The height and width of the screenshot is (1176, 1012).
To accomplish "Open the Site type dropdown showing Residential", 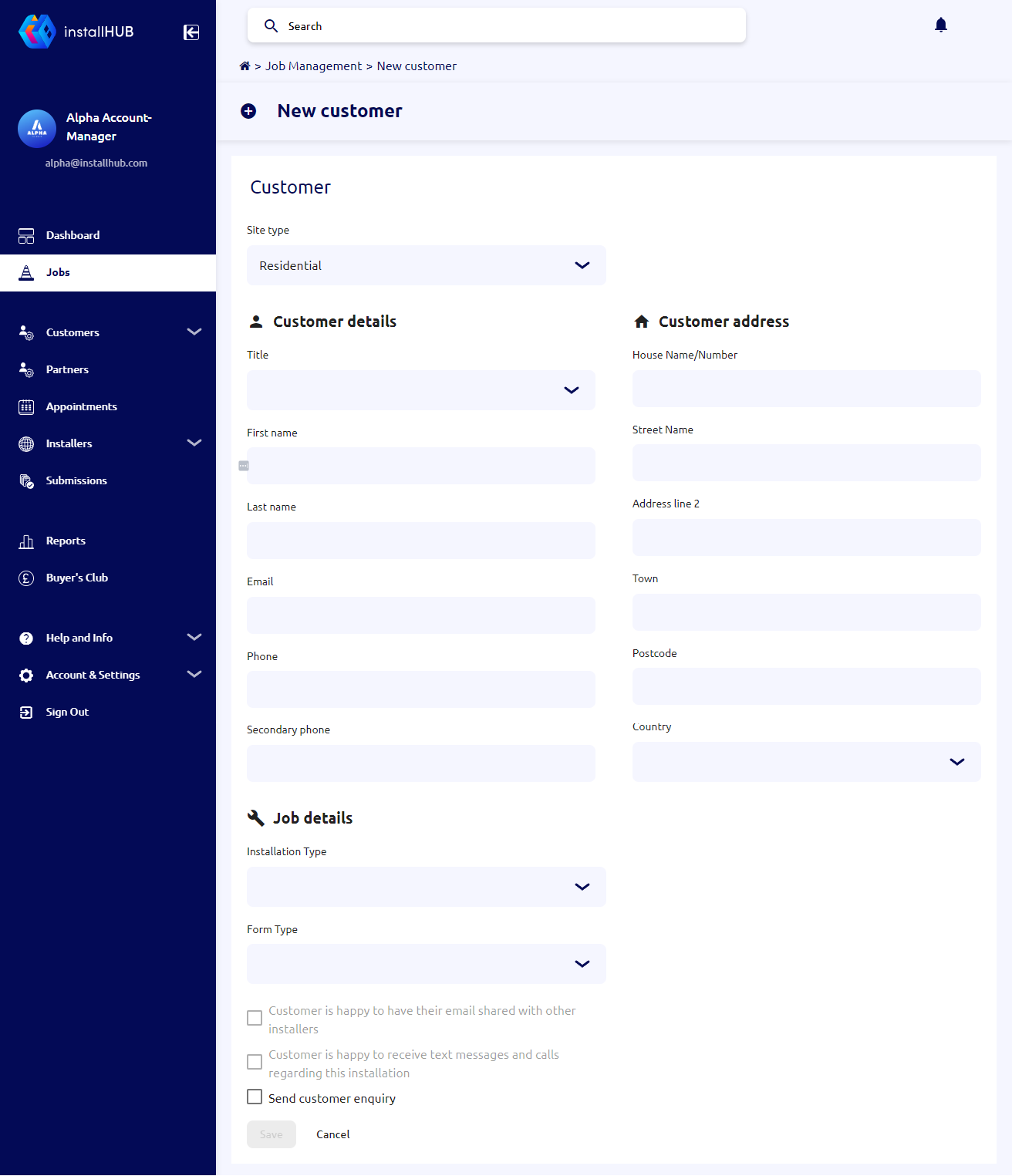I will [426, 265].
